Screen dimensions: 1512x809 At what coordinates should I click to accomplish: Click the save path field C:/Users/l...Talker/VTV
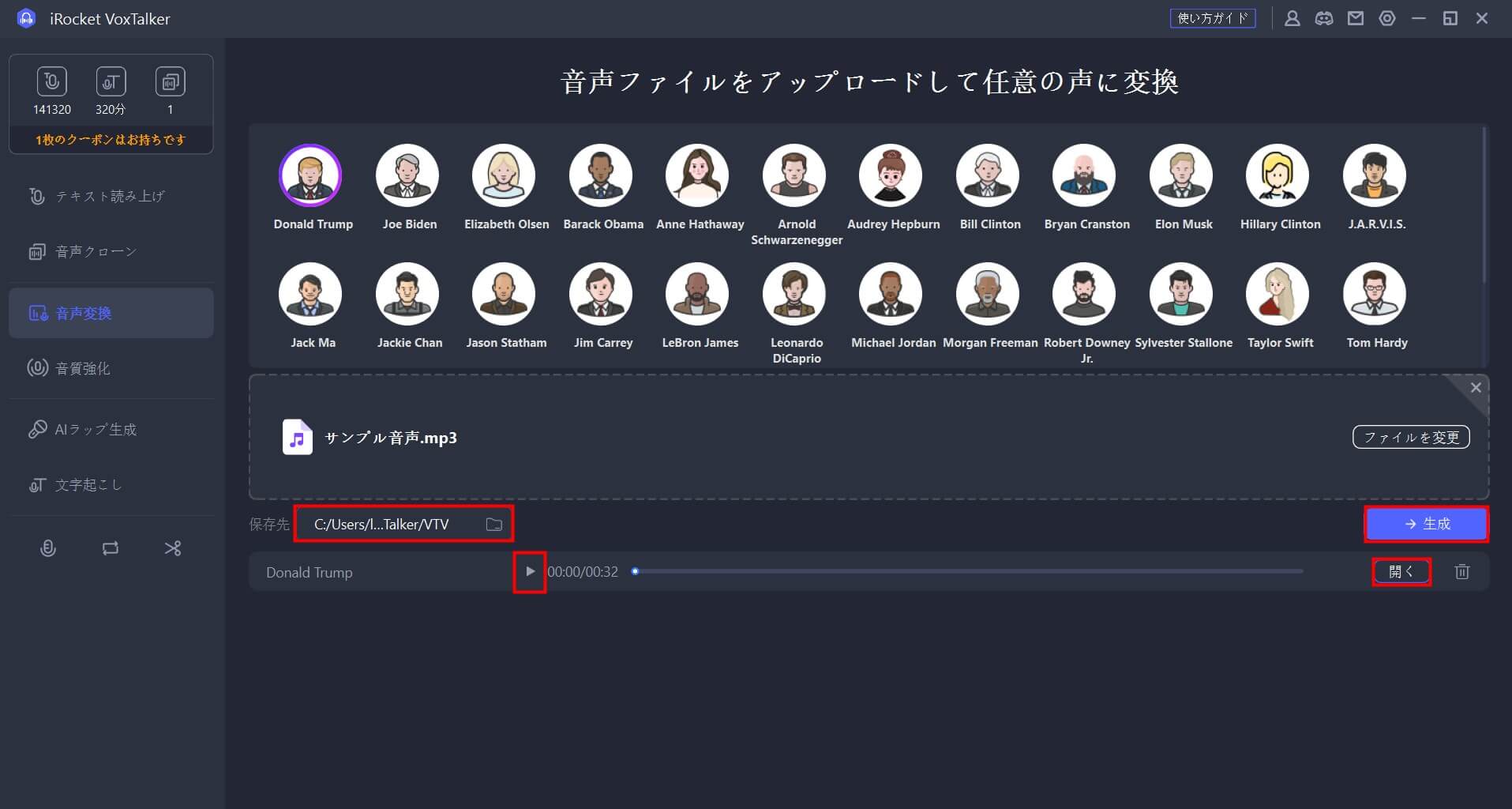coord(403,524)
